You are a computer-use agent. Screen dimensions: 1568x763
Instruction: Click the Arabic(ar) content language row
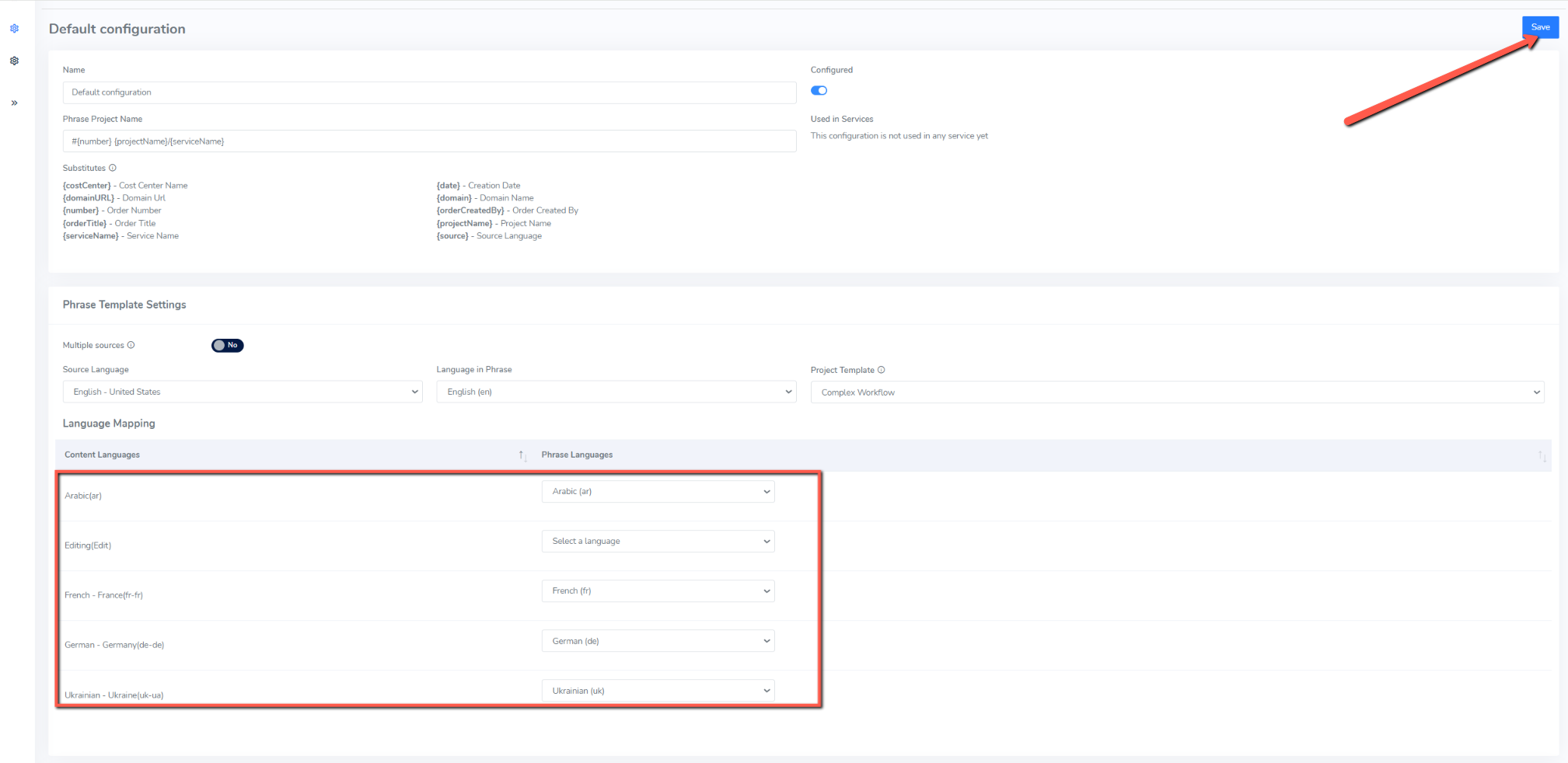coord(83,496)
